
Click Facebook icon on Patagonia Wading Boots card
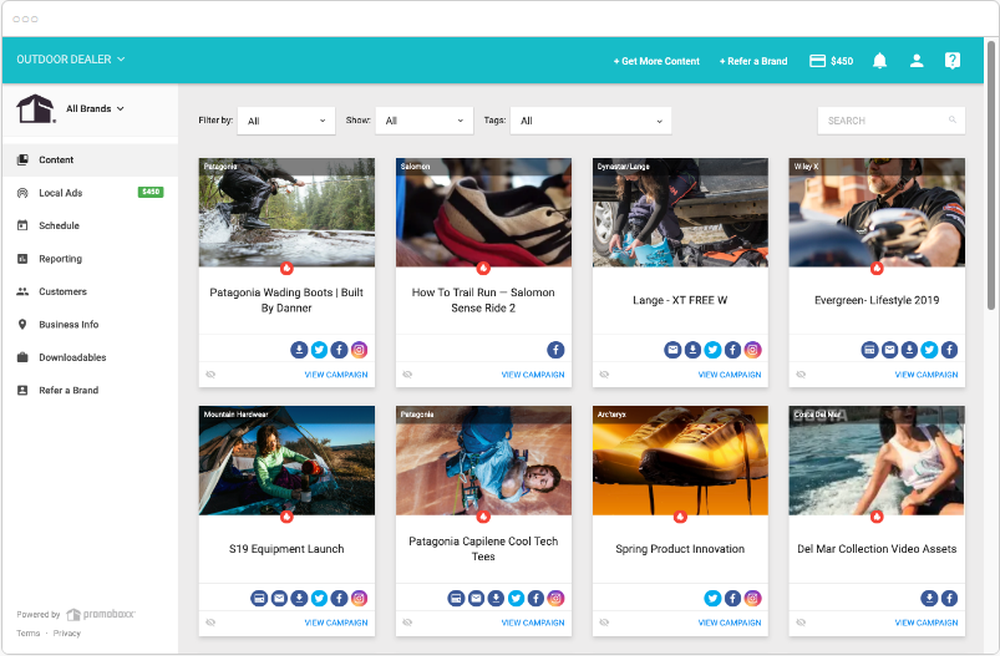click(x=339, y=349)
